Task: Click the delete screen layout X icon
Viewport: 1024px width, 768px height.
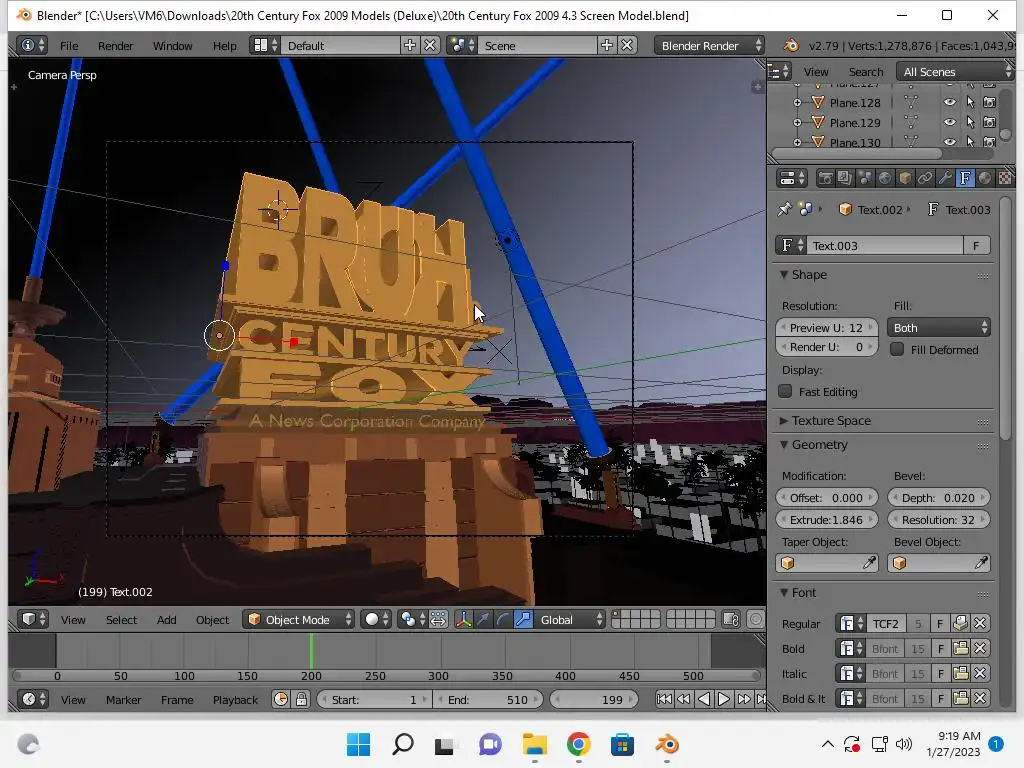Action: [430, 45]
